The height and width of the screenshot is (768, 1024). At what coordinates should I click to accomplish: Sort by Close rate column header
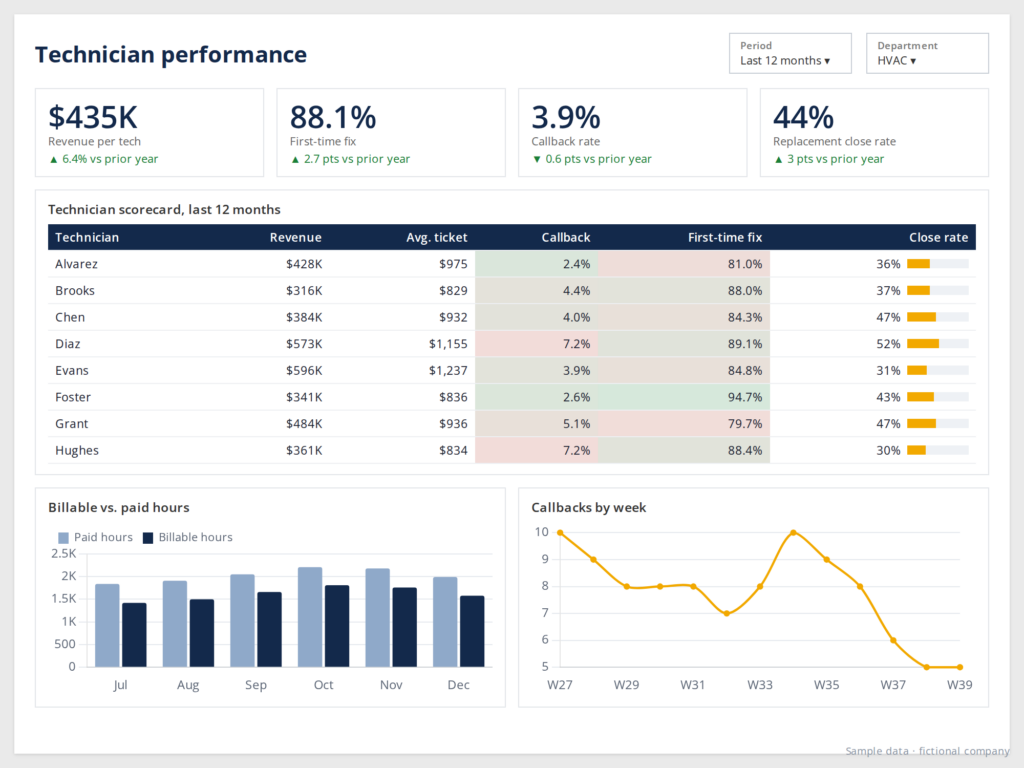tap(938, 237)
